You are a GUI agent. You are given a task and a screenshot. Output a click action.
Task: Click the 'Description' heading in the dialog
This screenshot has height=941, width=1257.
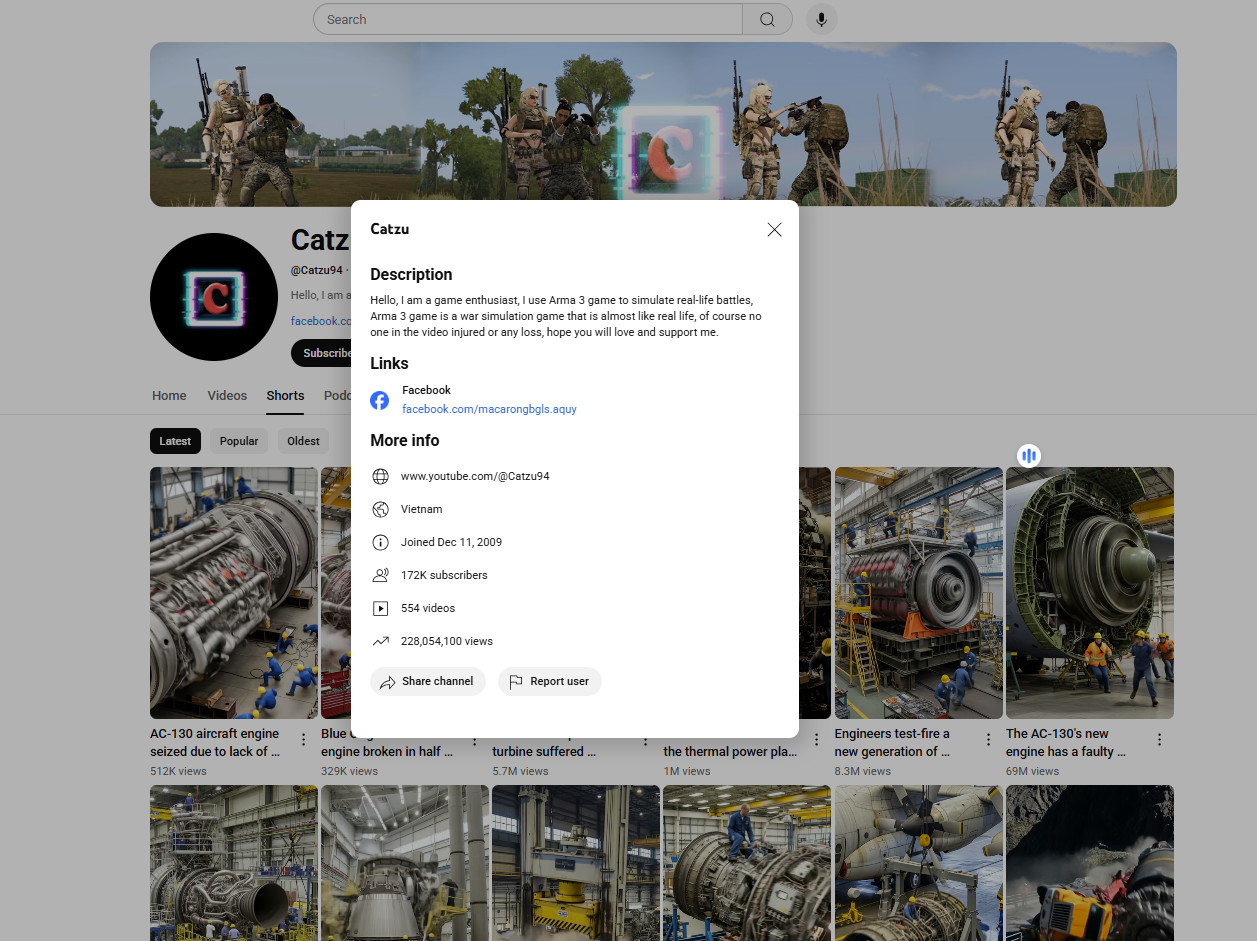pyautogui.click(x=411, y=274)
